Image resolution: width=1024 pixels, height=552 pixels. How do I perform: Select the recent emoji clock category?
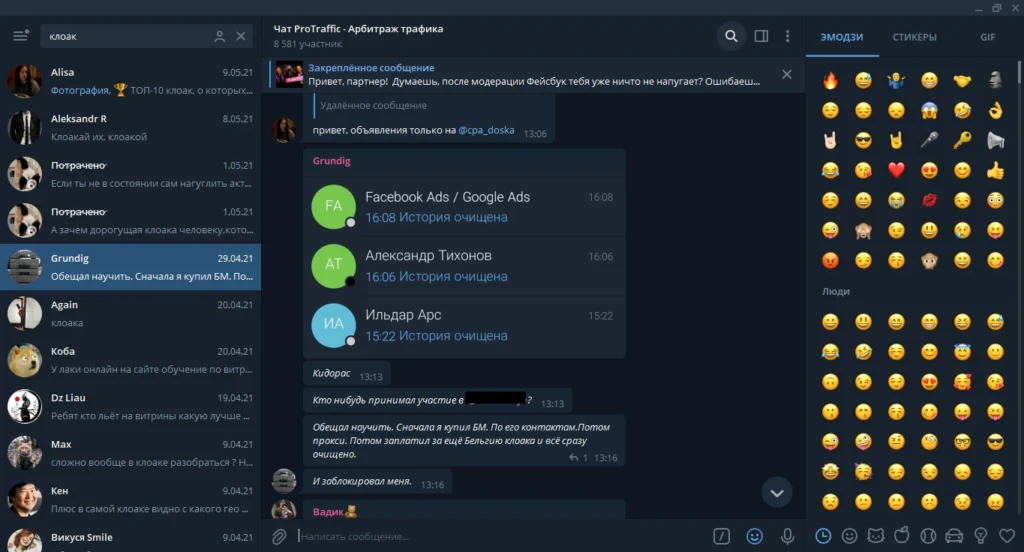click(823, 536)
